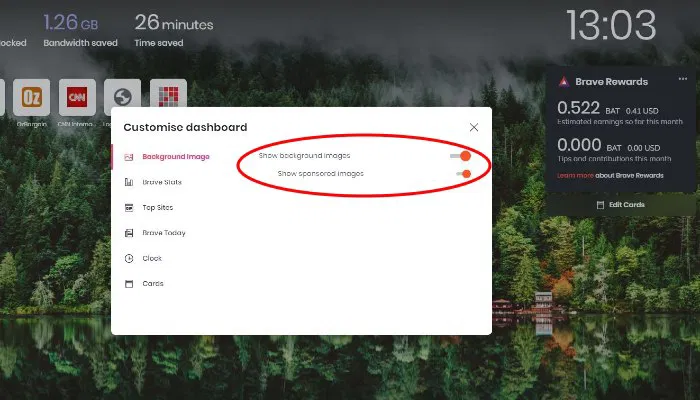The width and height of the screenshot is (700, 400).
Task: Open the CNN International shortcut tile
Action: (x=76, y=98)
